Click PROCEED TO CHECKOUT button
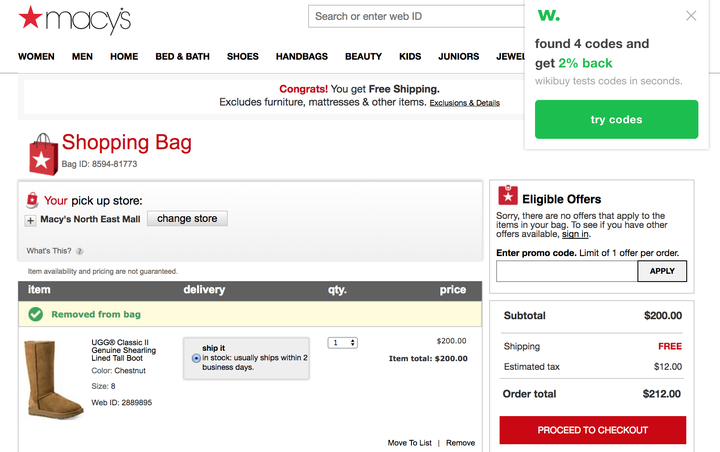The image size is (720, 452). pos(593,430)
